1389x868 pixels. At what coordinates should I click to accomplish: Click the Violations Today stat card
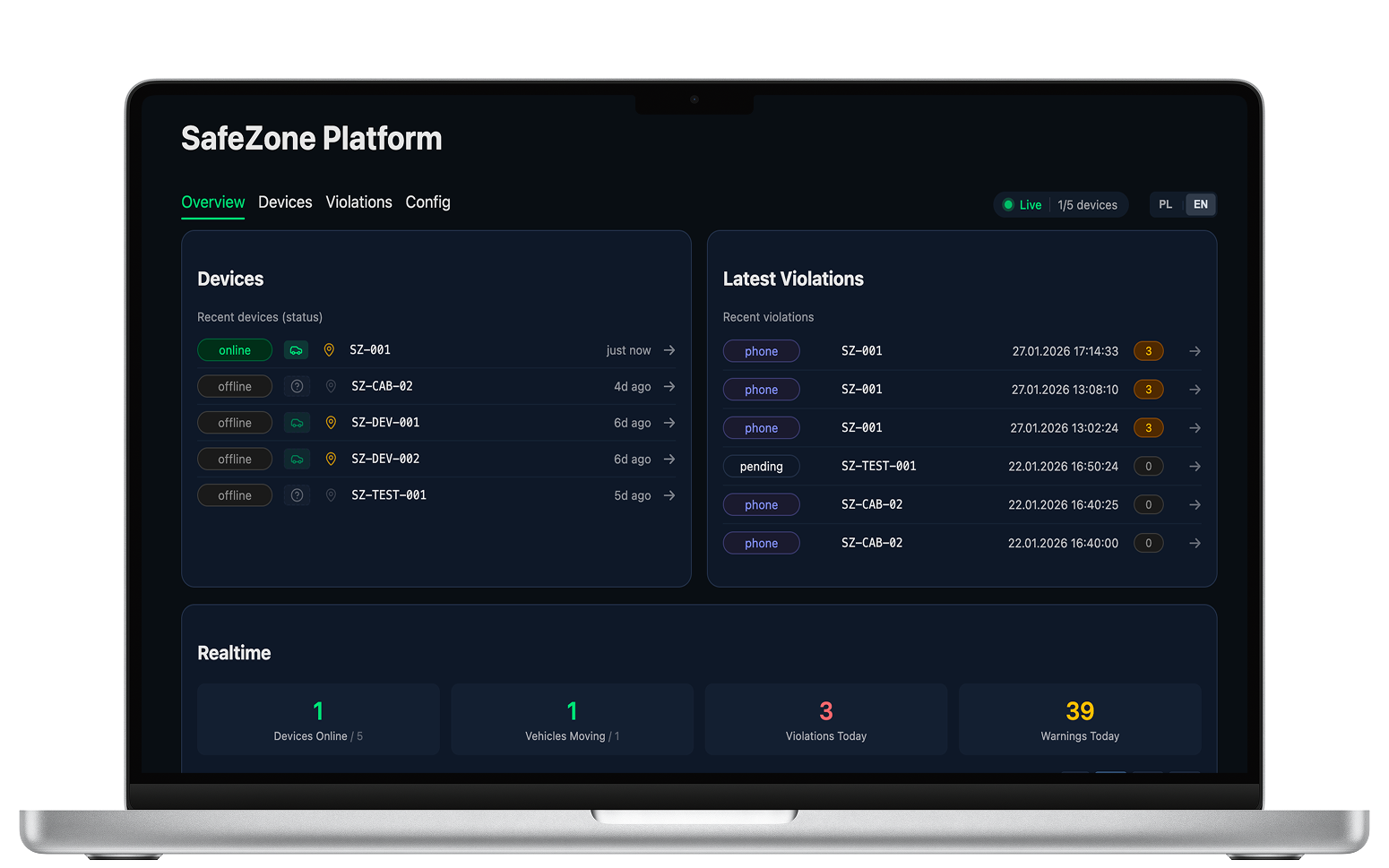tap(825, 718)
